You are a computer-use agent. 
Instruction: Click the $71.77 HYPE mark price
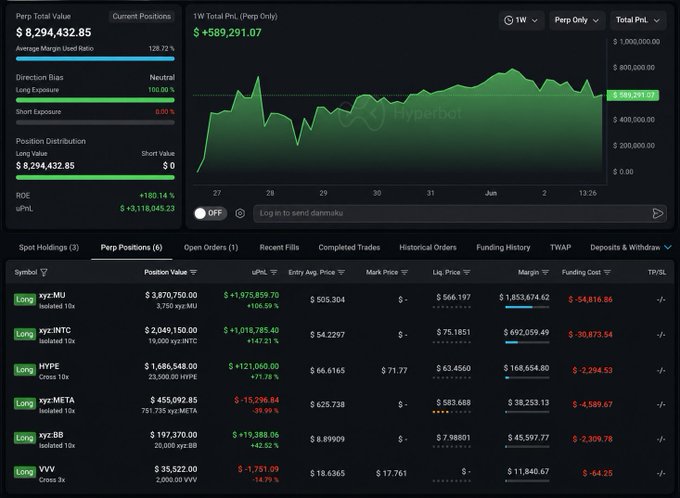[x=394, y=370]
